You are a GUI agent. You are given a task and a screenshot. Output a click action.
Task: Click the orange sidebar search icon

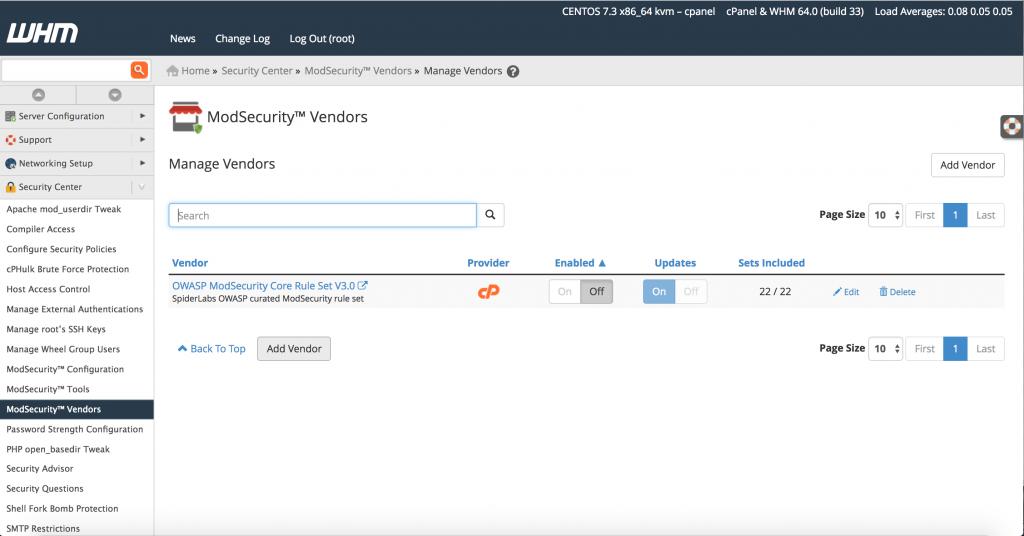(139, 70)
